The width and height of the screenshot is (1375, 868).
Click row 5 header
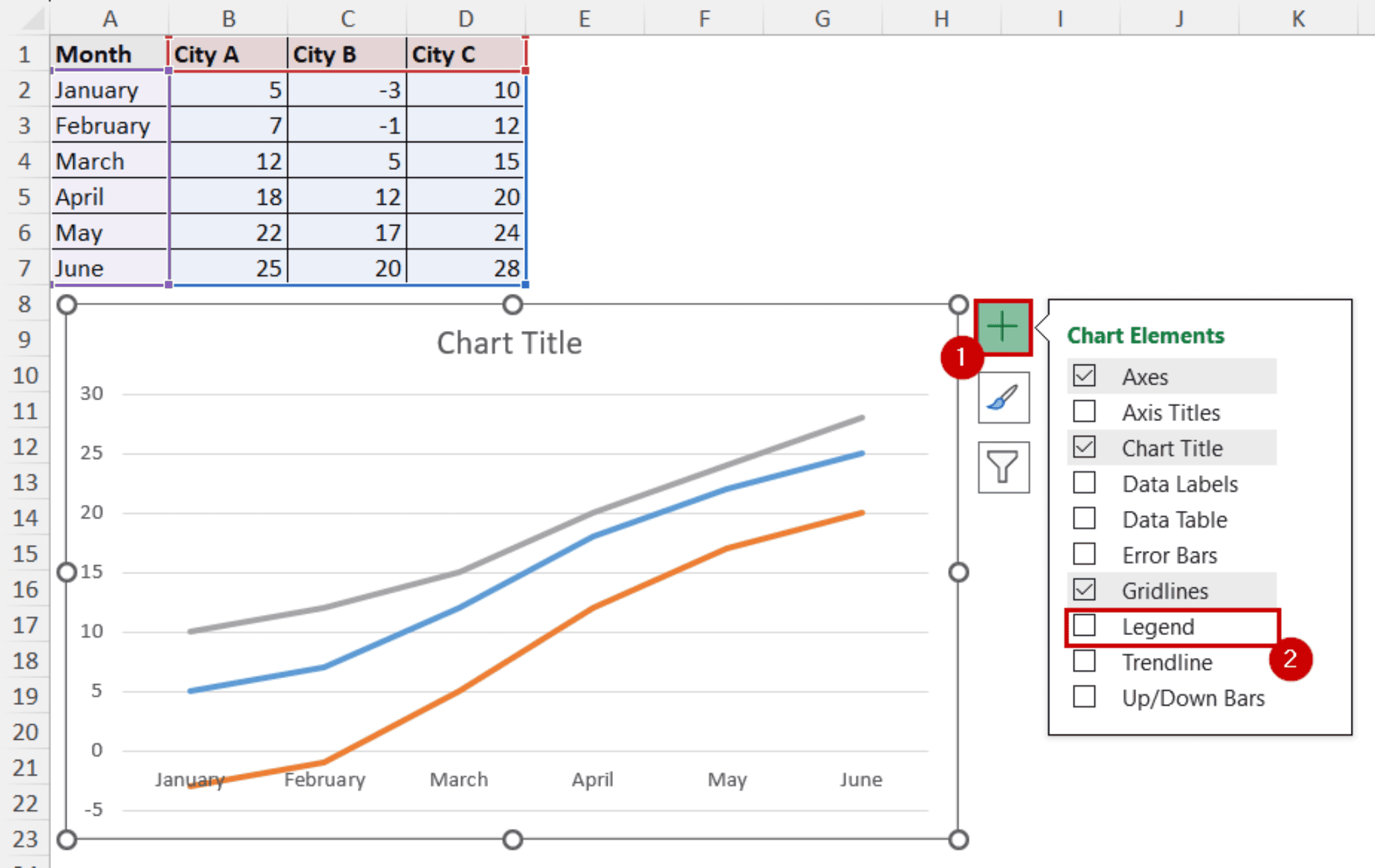25,197
